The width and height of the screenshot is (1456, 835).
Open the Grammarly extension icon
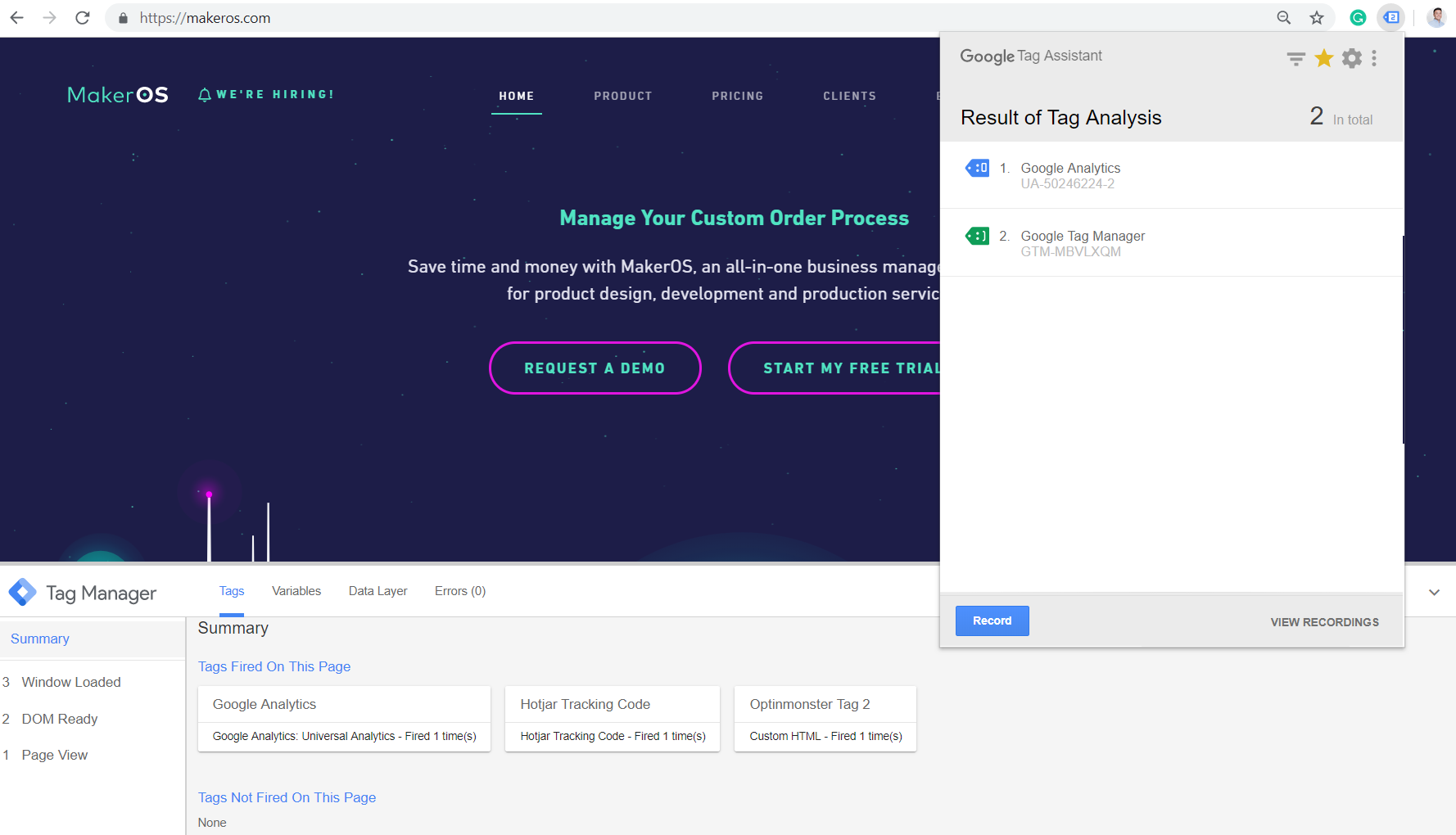(1358, 17)
